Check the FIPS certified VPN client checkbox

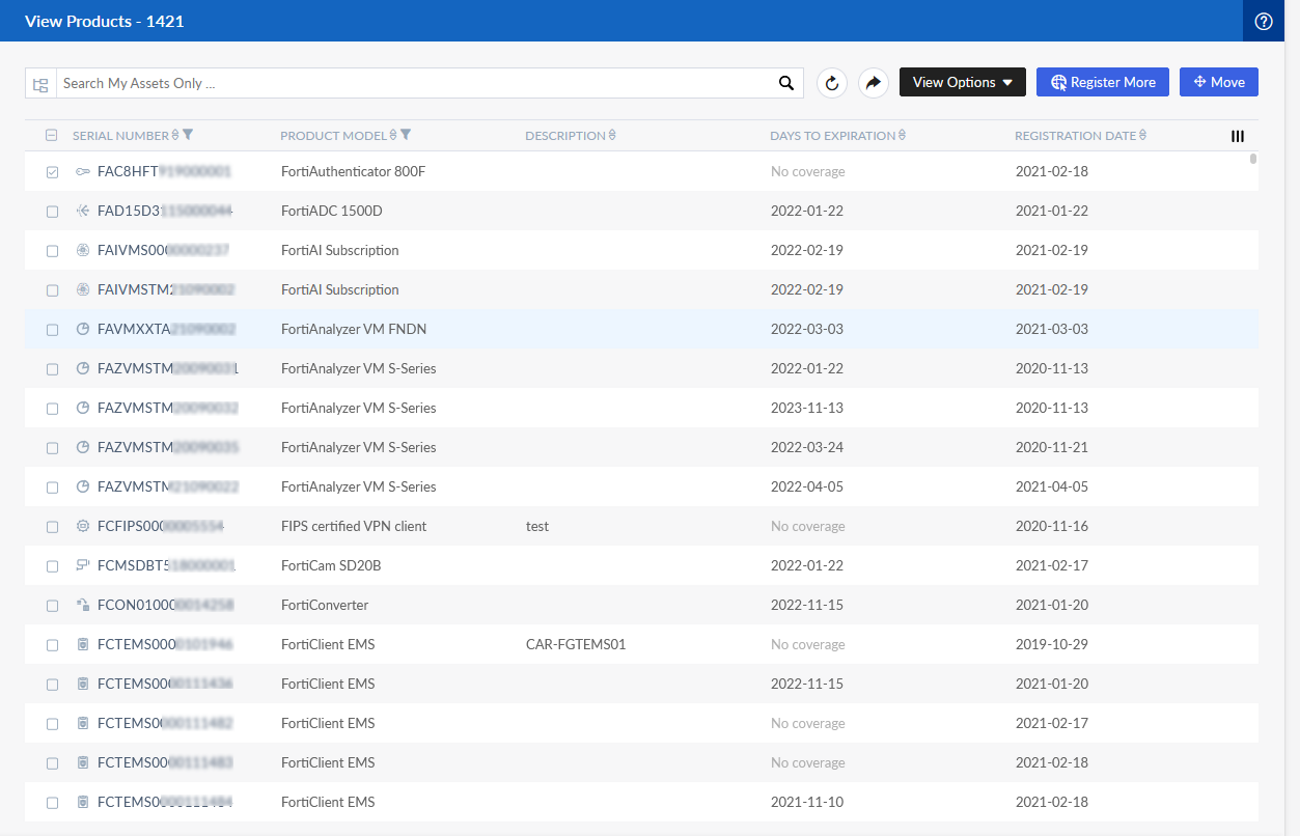[x=52, y=527]
